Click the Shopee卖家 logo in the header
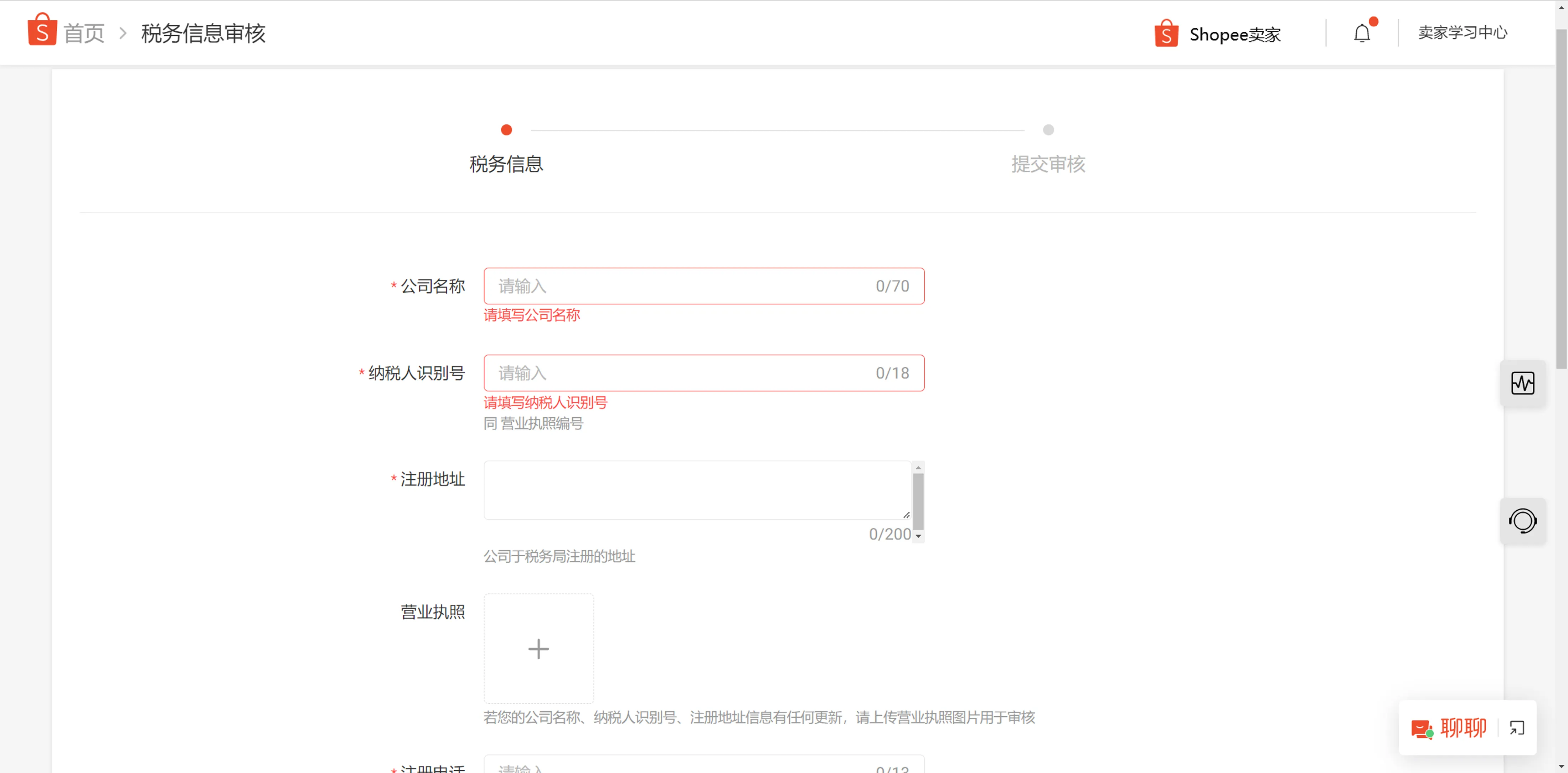The height and width of the screenshot is (773, 1568). 1166,34
